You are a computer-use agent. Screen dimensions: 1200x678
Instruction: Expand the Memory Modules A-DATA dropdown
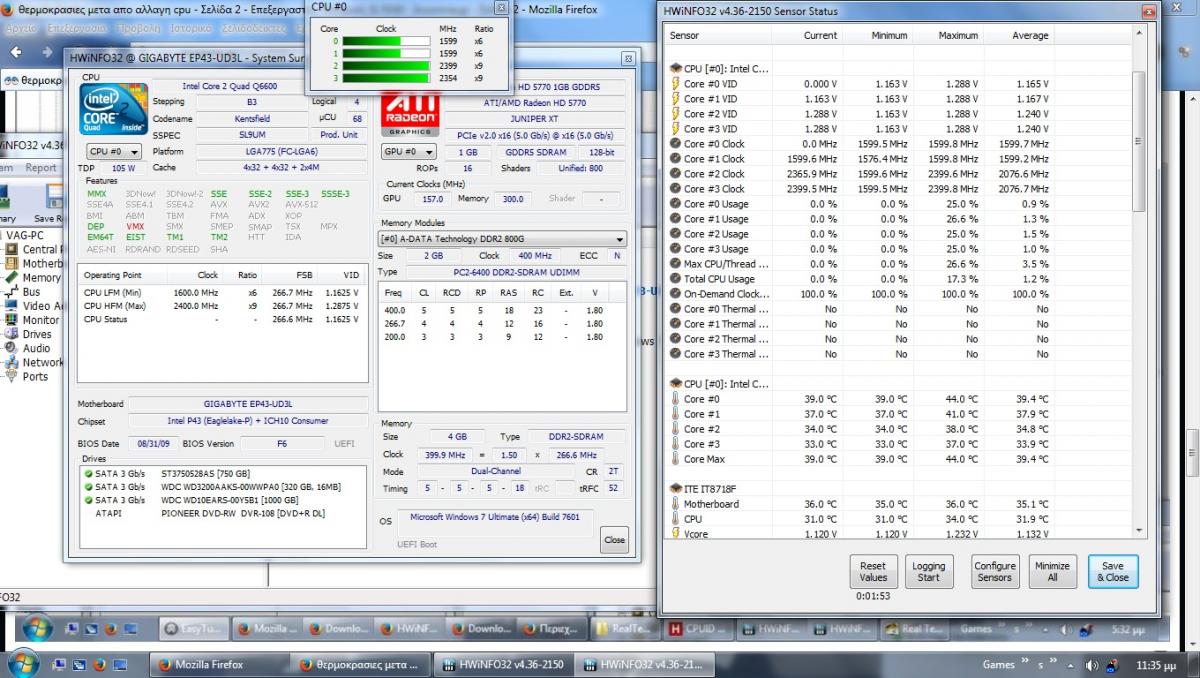click(503, 239)
